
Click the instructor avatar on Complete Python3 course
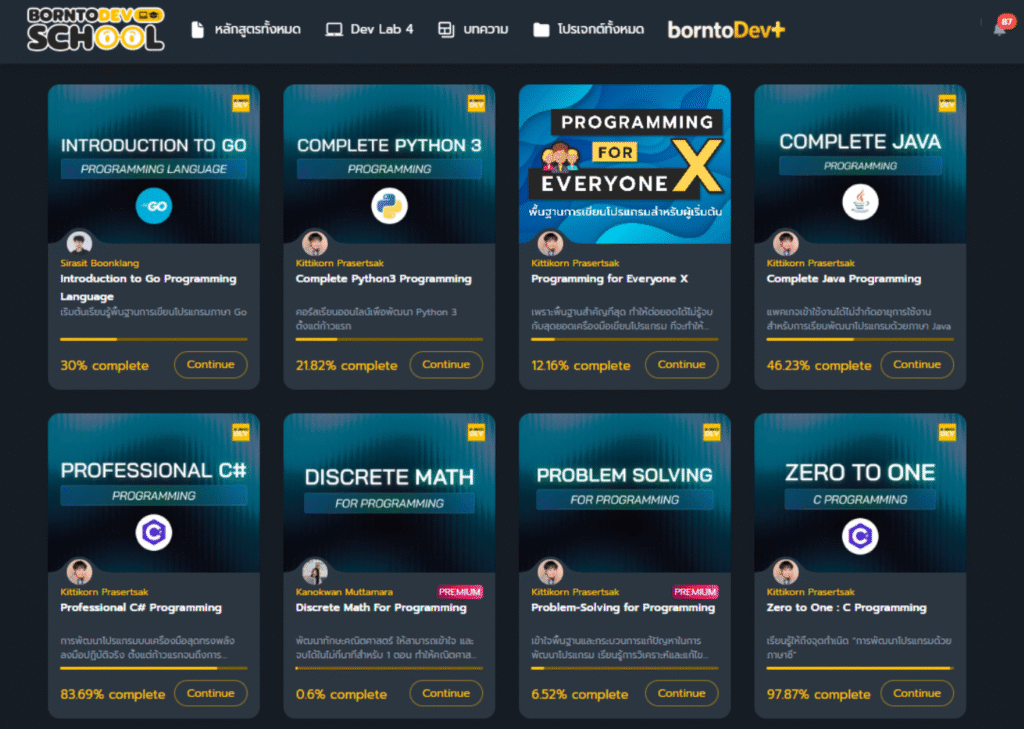click(315, 243)
